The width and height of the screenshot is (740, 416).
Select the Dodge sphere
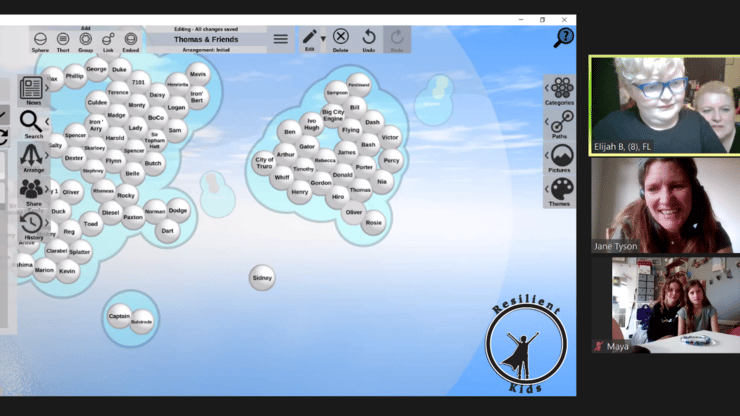(178, 211)
